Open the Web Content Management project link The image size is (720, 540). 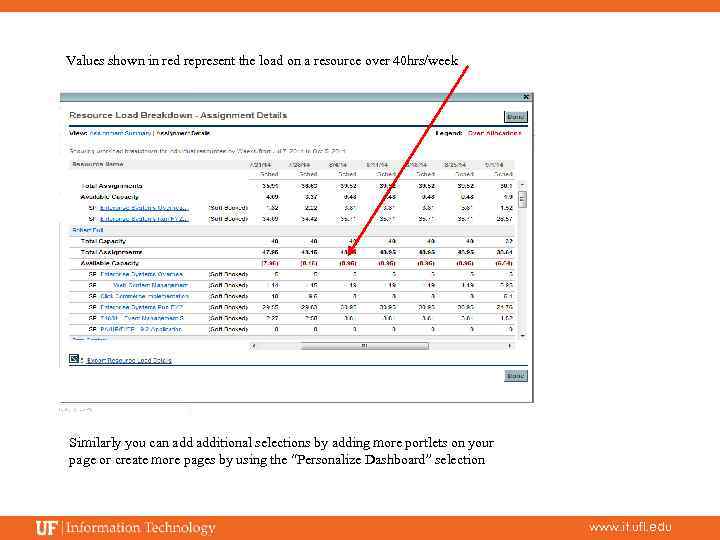[x=151, y=285]
